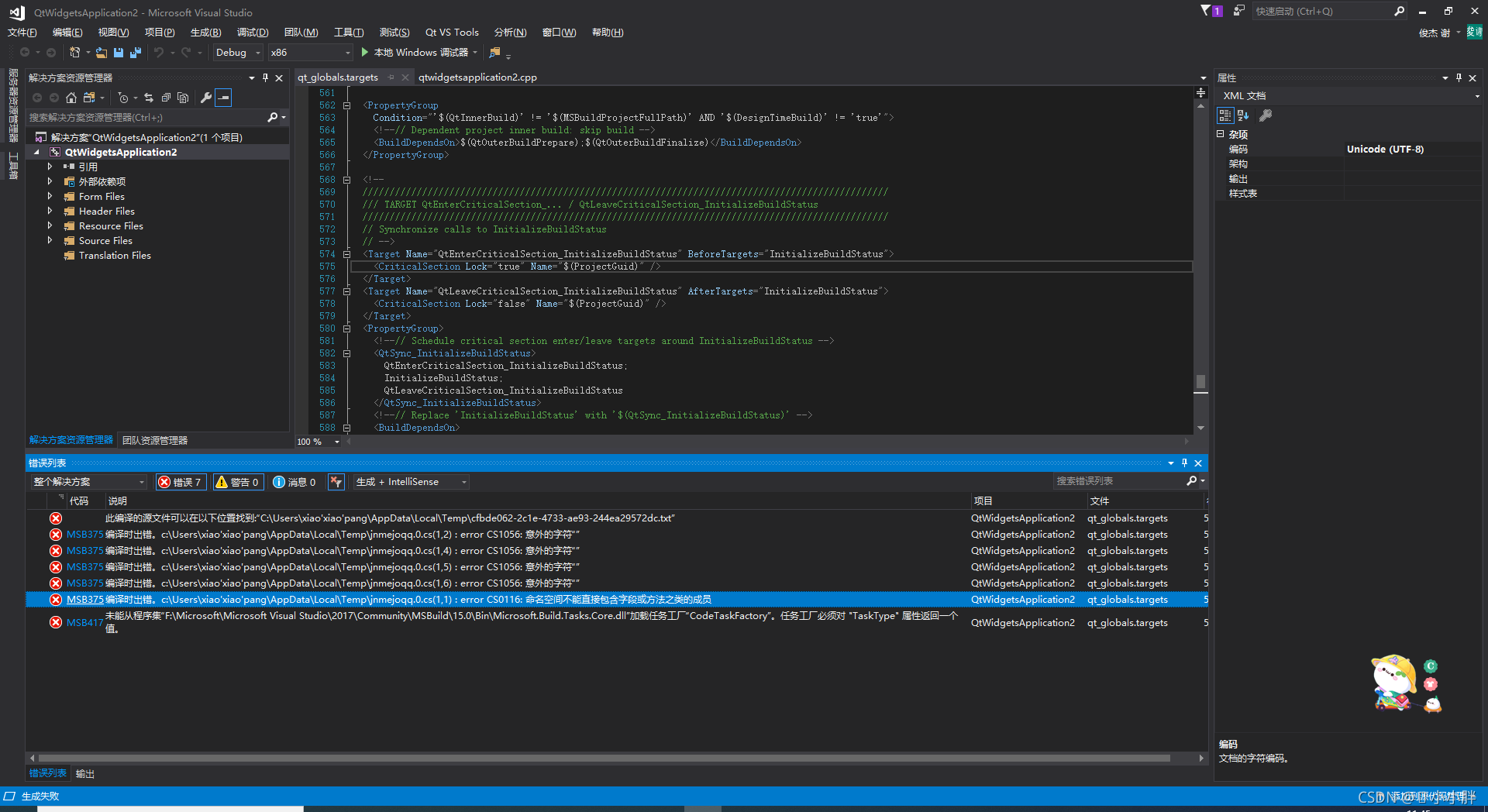Viewport: 1488px width, 812px height.
Task: Save the current file with floppy icon
Action: (119, 53)
